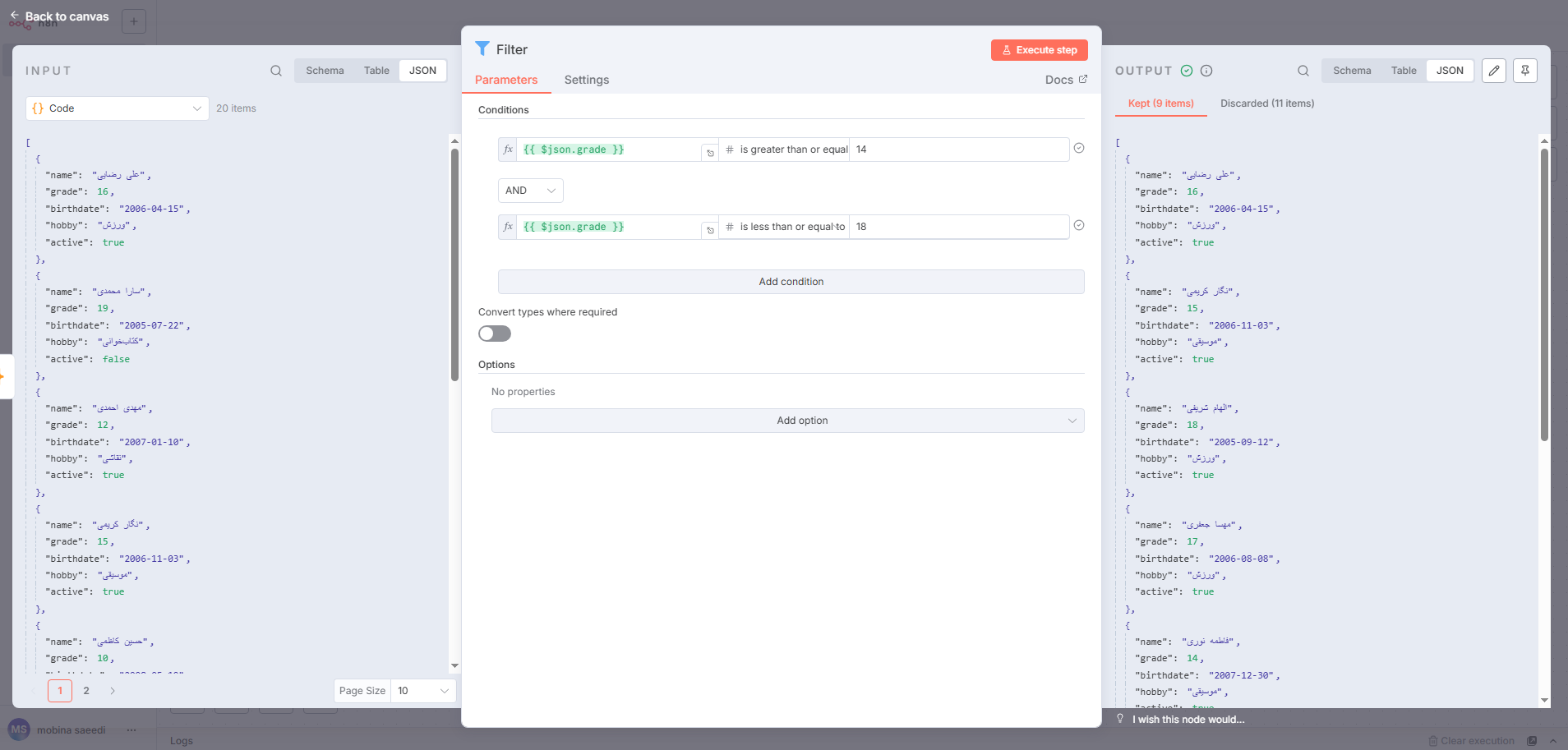Open the options icon for value 18 condition

click(x=1079, y=225)
